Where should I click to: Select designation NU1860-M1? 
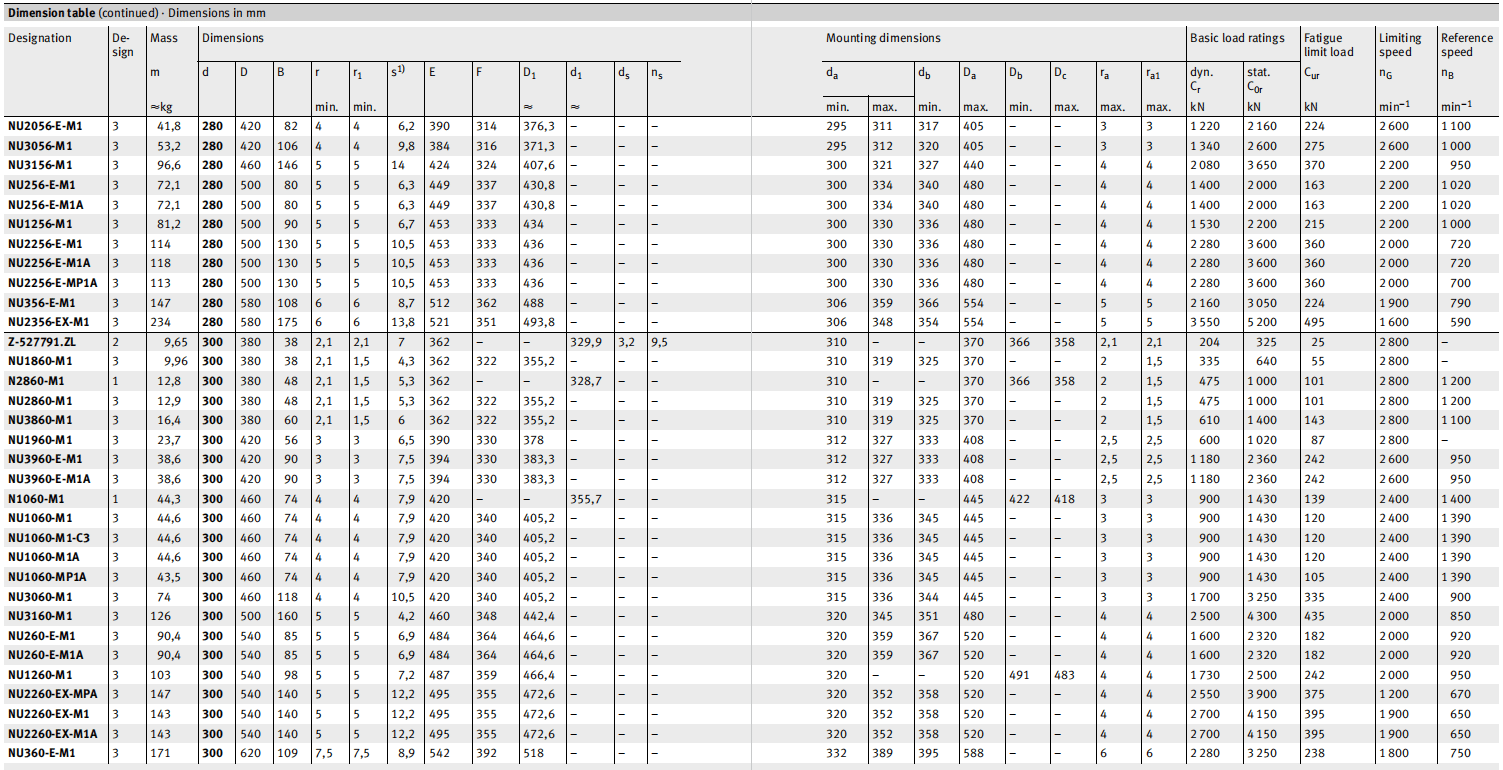pyautogui.click(x=39, y=361)
